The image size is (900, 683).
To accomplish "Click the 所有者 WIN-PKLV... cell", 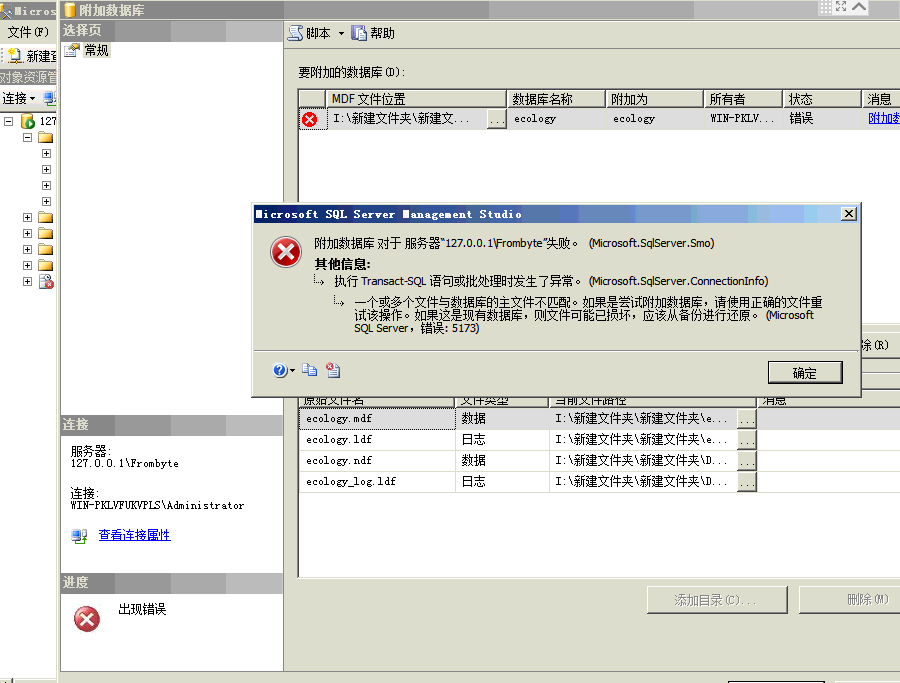I will point(743,119).
